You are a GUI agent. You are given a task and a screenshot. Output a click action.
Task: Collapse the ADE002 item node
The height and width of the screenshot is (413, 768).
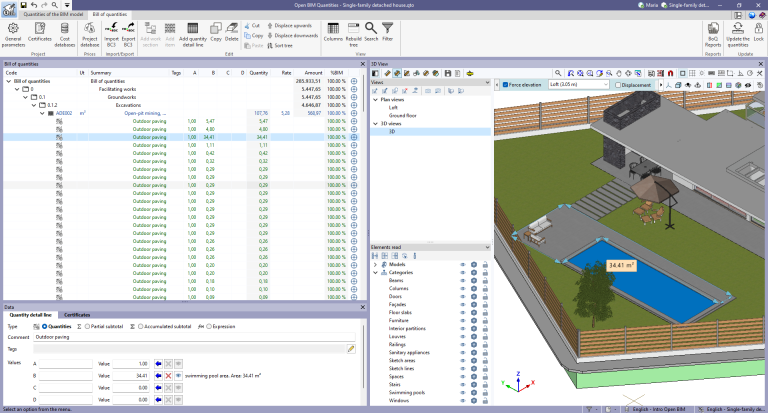[42, 113]
